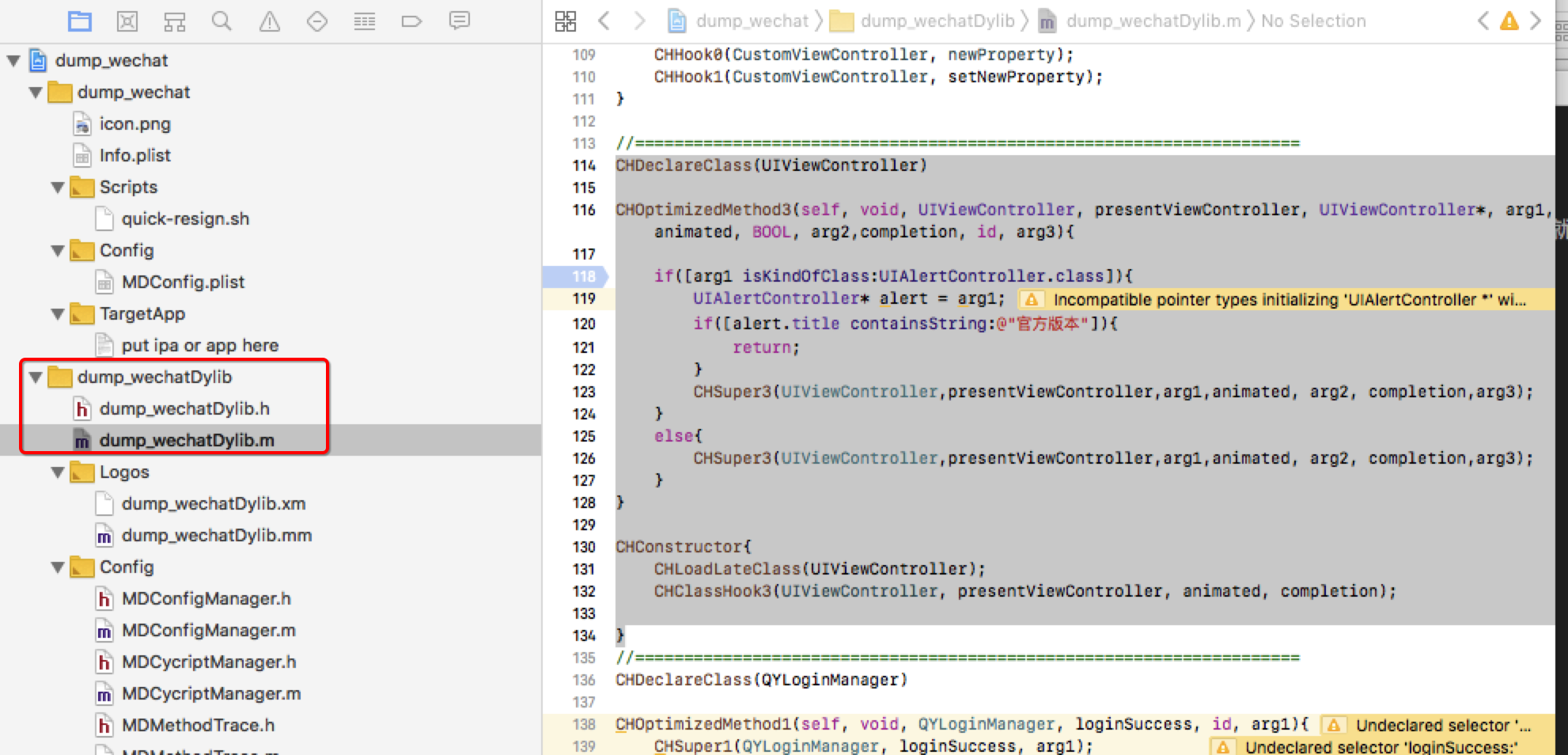Click 'CHConstructor{' code line
1568x755 pixels.
pyautogui.click(x=684, y=547)
